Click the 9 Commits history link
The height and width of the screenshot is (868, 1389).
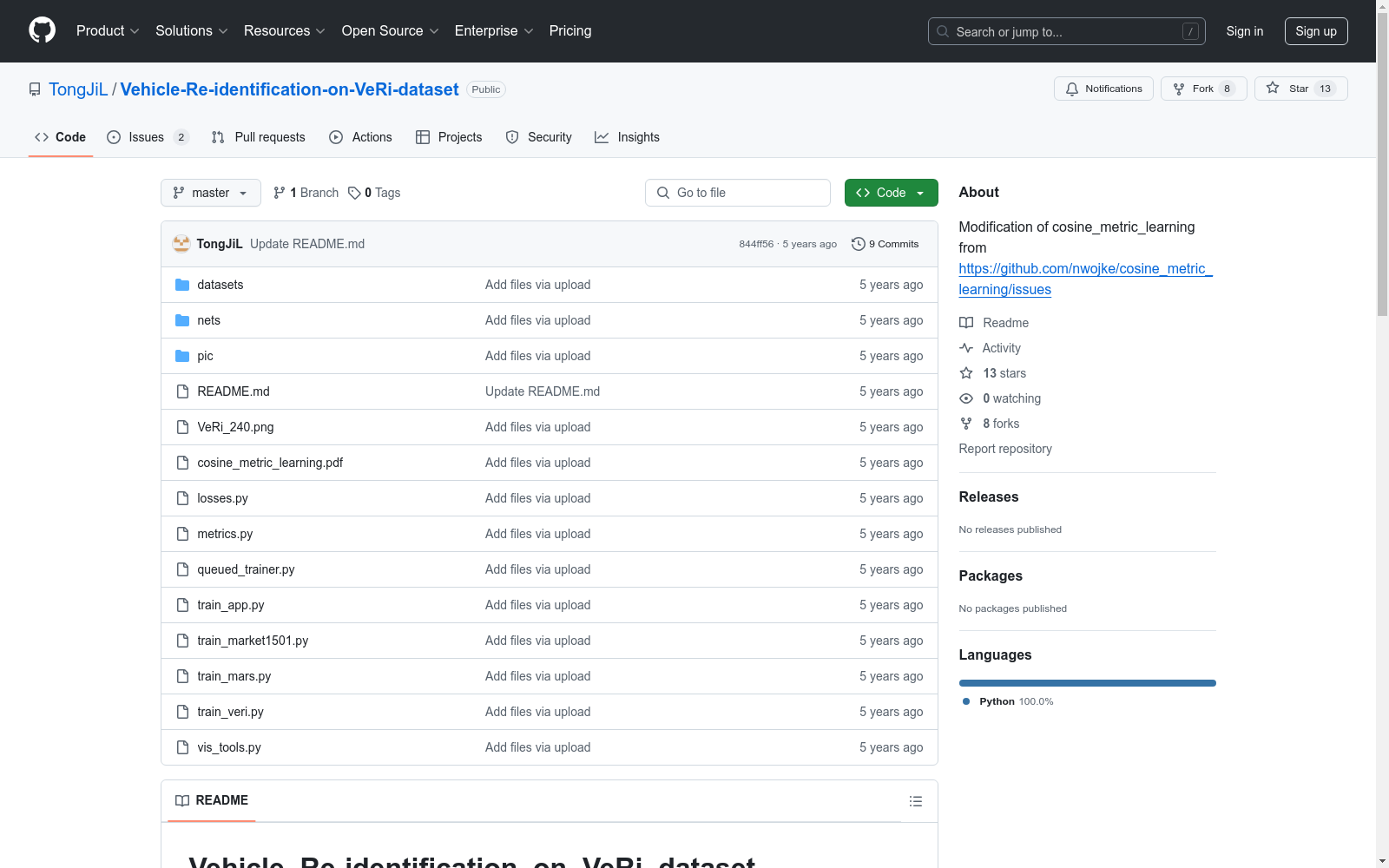pyautogui.click(x=885, y=244)
